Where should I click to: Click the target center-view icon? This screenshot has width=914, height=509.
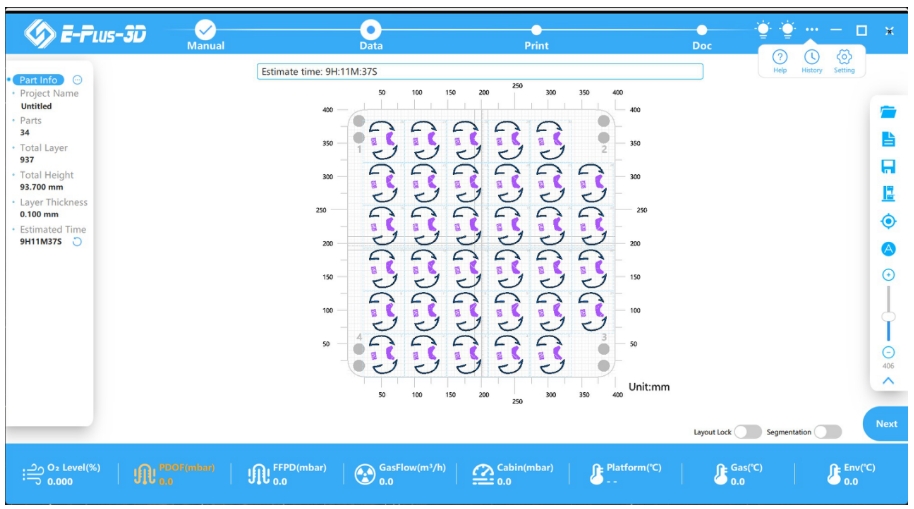tap(888, 221)
